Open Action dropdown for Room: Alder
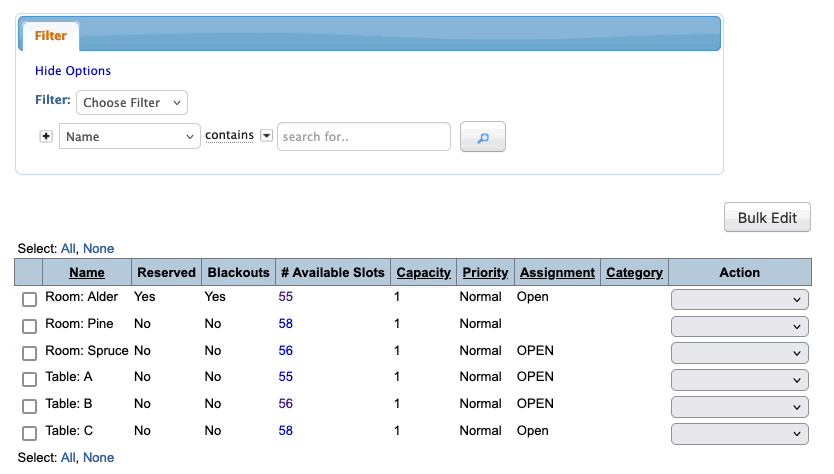The height and width of the screenshot is (474, 834). (739, 299)
